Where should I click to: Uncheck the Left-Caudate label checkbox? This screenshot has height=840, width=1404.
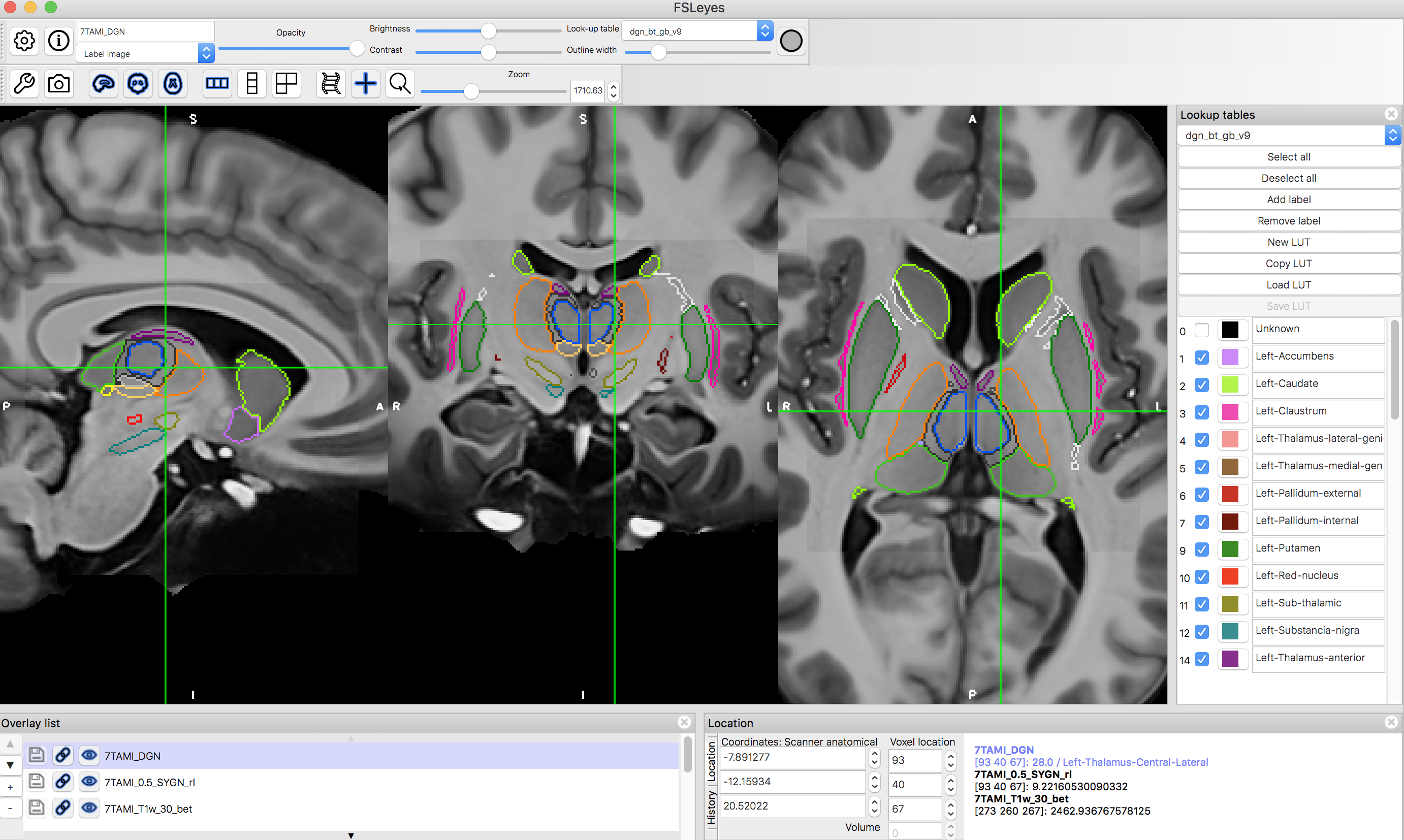point(1201,385)
